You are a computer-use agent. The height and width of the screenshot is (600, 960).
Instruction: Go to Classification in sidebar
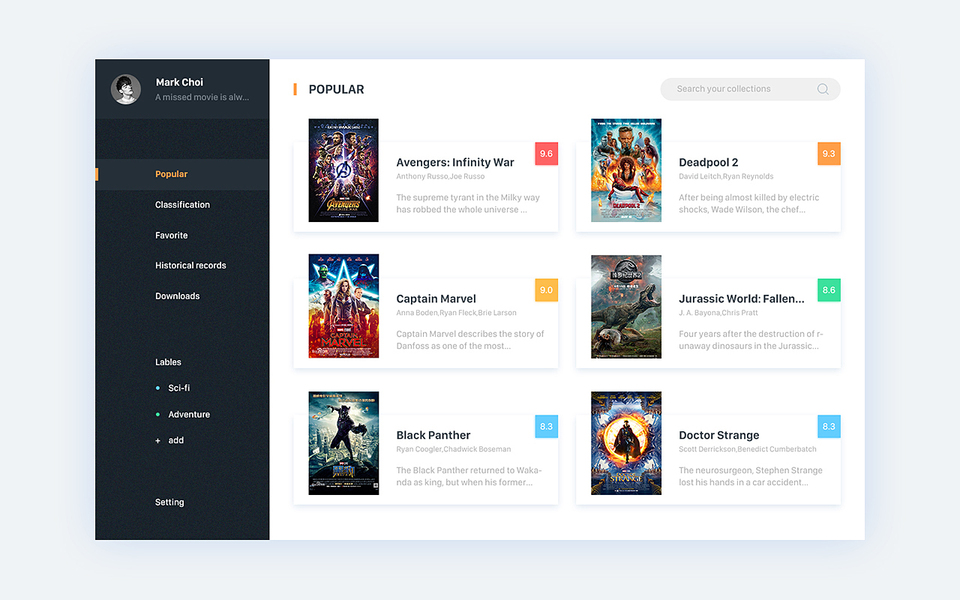coord(182,205)
